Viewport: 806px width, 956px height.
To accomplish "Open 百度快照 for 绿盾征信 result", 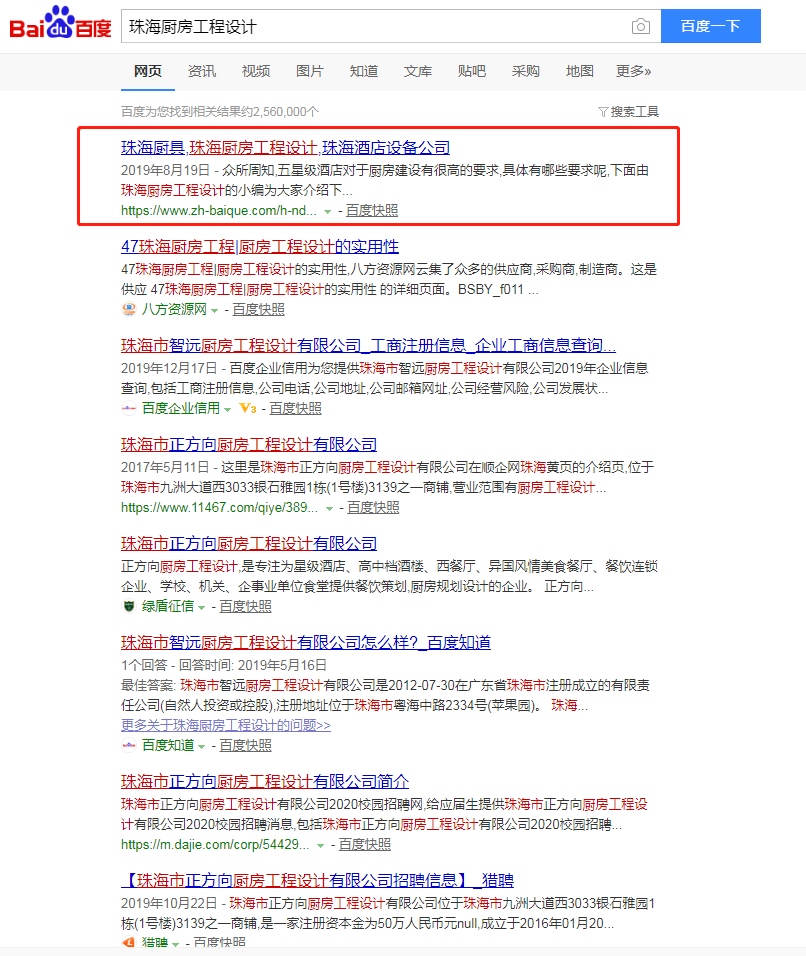I will (x=246, y=606).
